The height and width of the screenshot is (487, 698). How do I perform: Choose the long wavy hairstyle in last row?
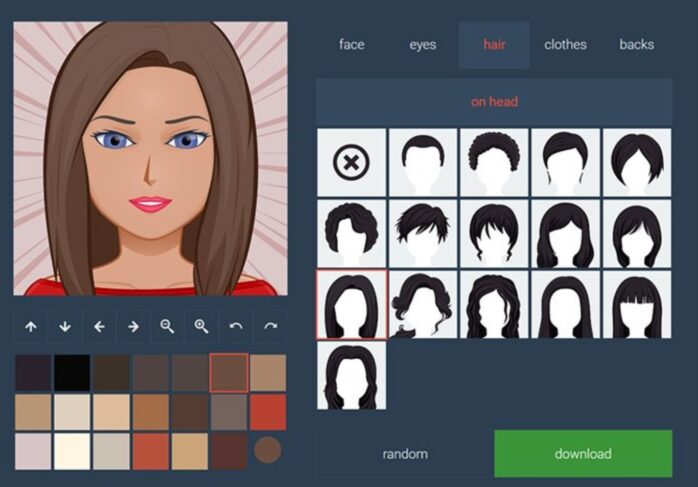click(x=351, y=375)
